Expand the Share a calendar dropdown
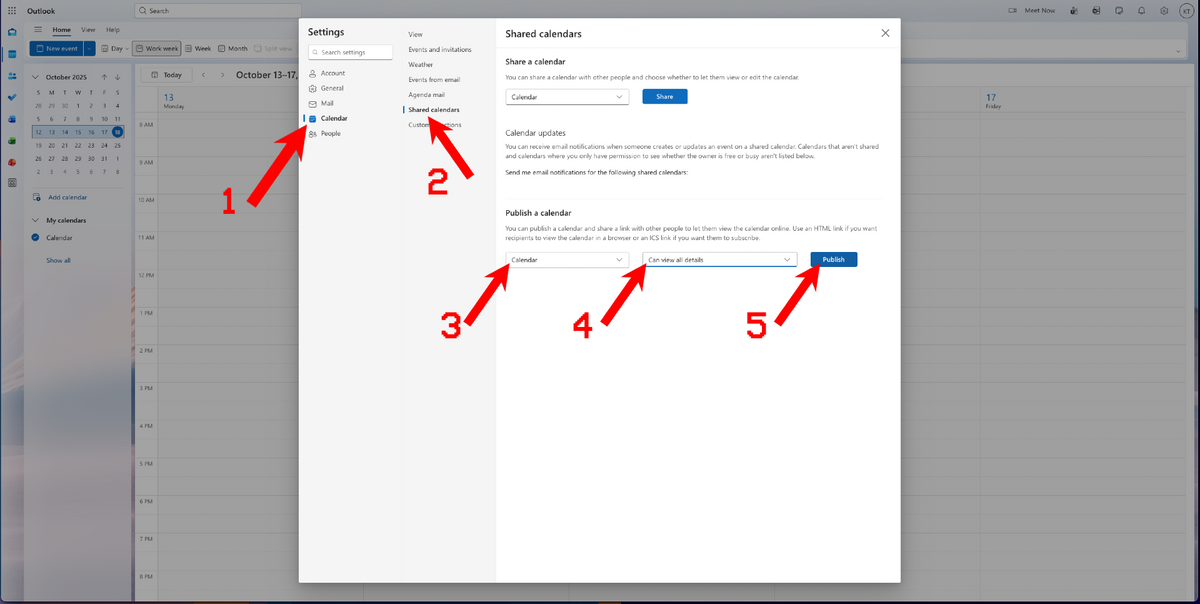 tap(567, 97)
